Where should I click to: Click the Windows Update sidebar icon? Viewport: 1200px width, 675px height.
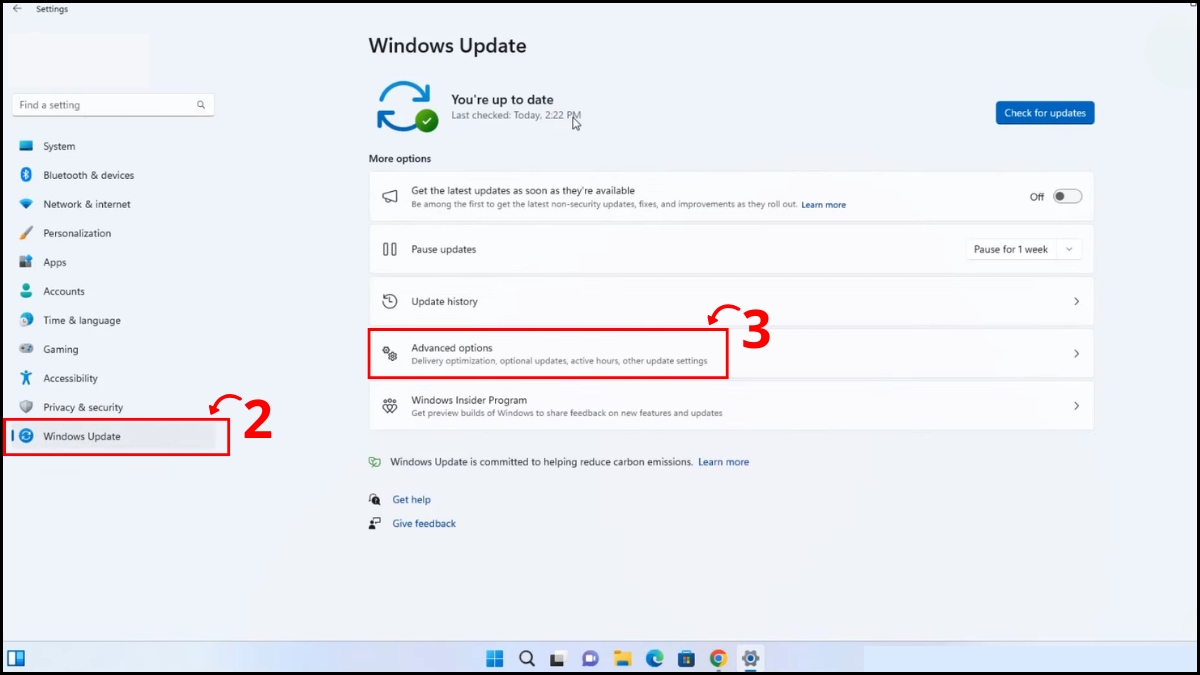tap(26, 436)
